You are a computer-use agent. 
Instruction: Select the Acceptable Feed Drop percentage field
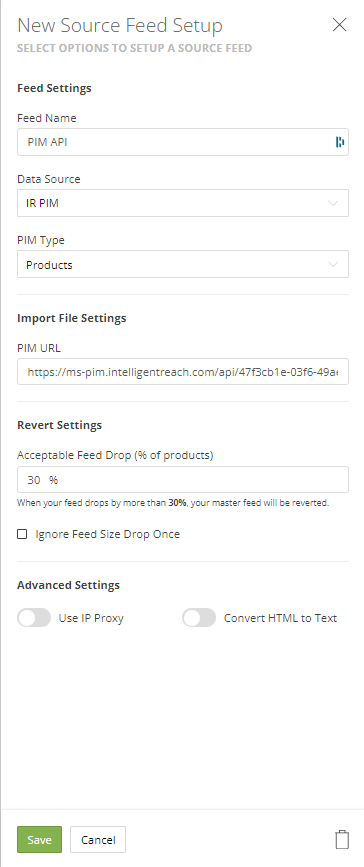pyautogui.click(x=183, y=479)
